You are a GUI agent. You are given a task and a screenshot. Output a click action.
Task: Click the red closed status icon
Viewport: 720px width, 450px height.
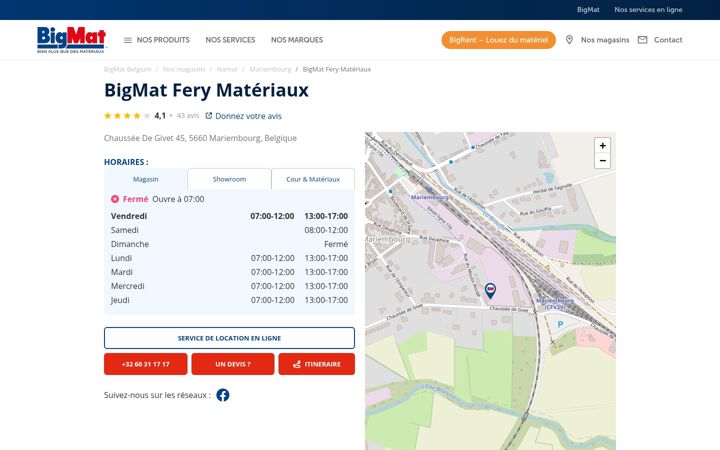[115, 199]
